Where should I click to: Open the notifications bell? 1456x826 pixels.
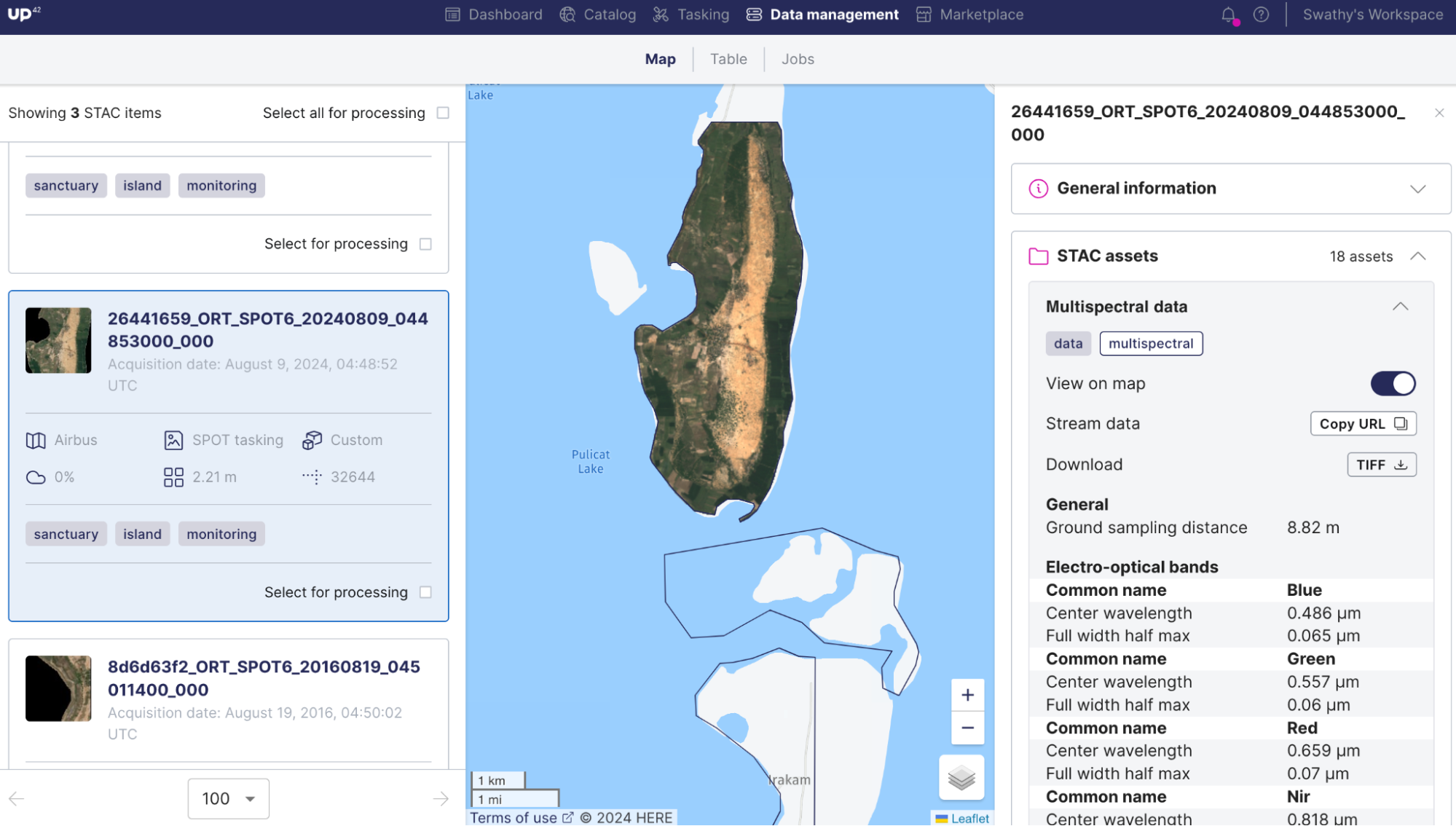1229,15
